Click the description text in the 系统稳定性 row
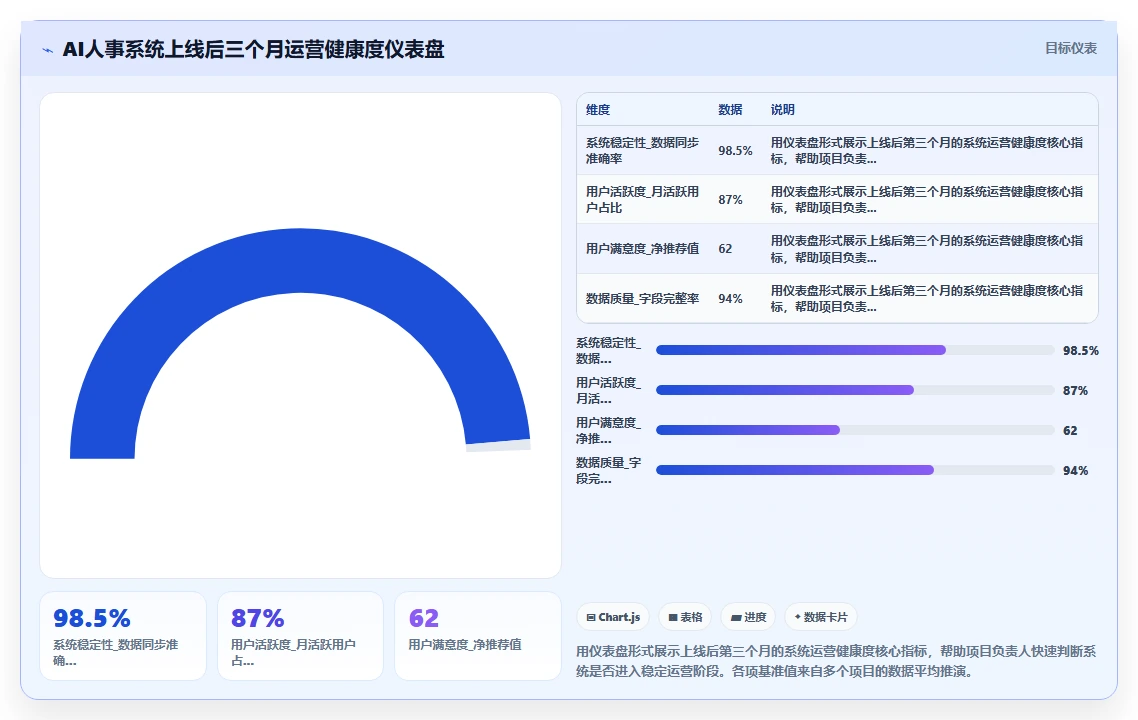The height and width of the screenshot is (720, 1138). point(927,150)
